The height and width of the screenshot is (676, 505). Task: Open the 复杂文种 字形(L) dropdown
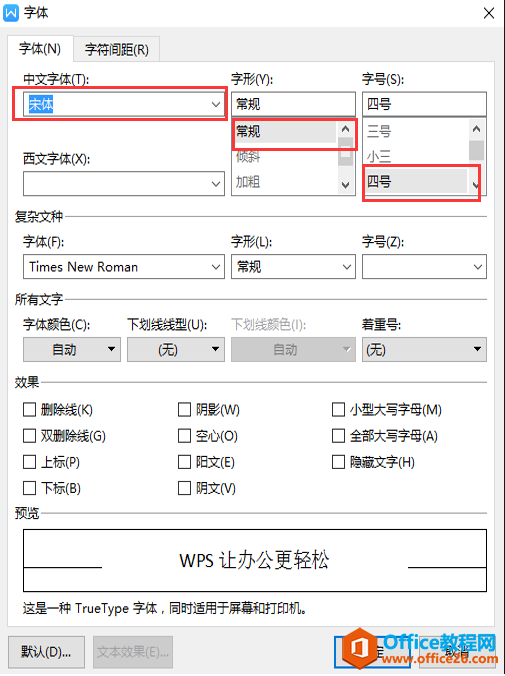point(347,267)
